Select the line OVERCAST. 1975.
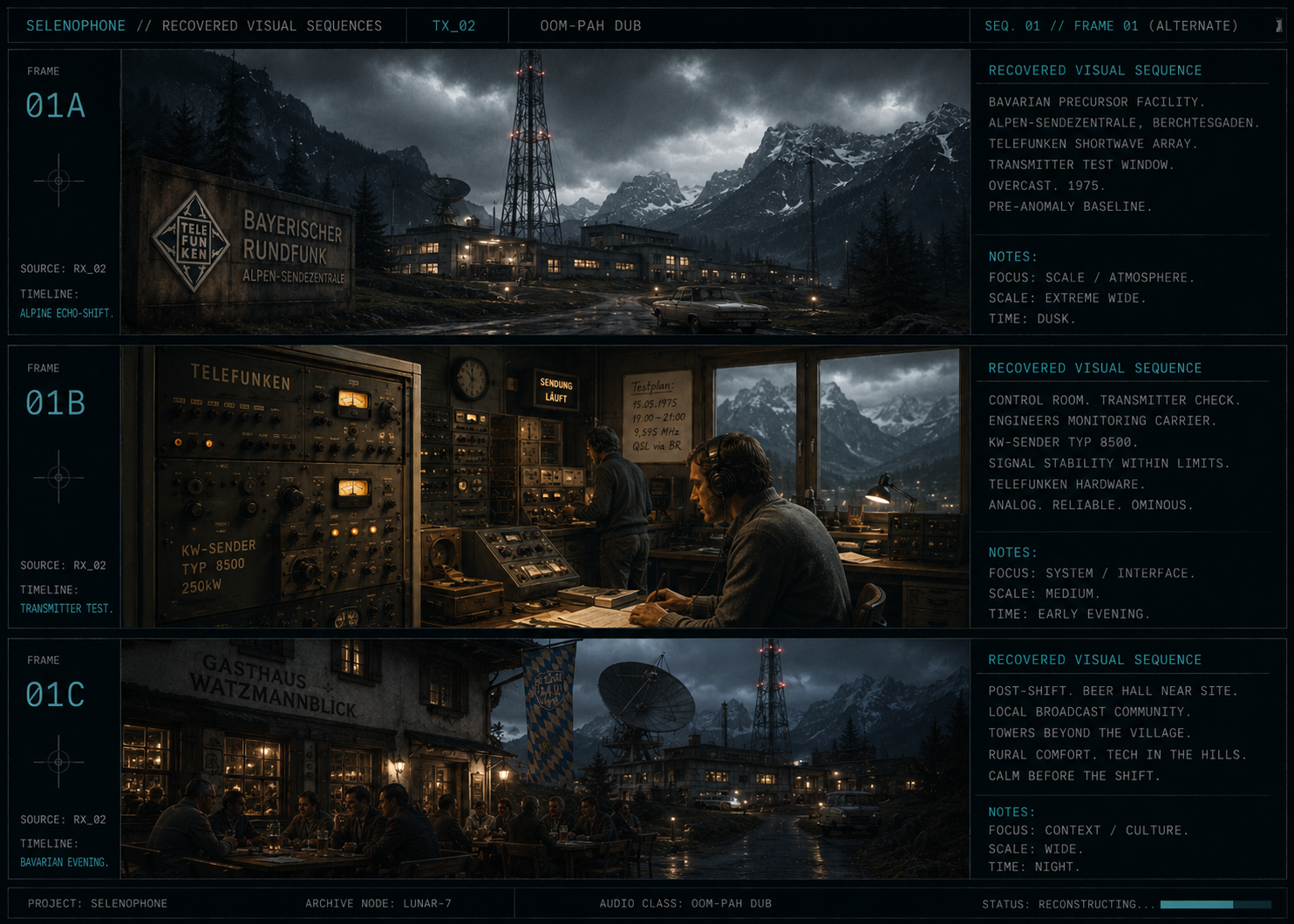The width and height of the screenshot is (1294, 924). (1046, 186)
